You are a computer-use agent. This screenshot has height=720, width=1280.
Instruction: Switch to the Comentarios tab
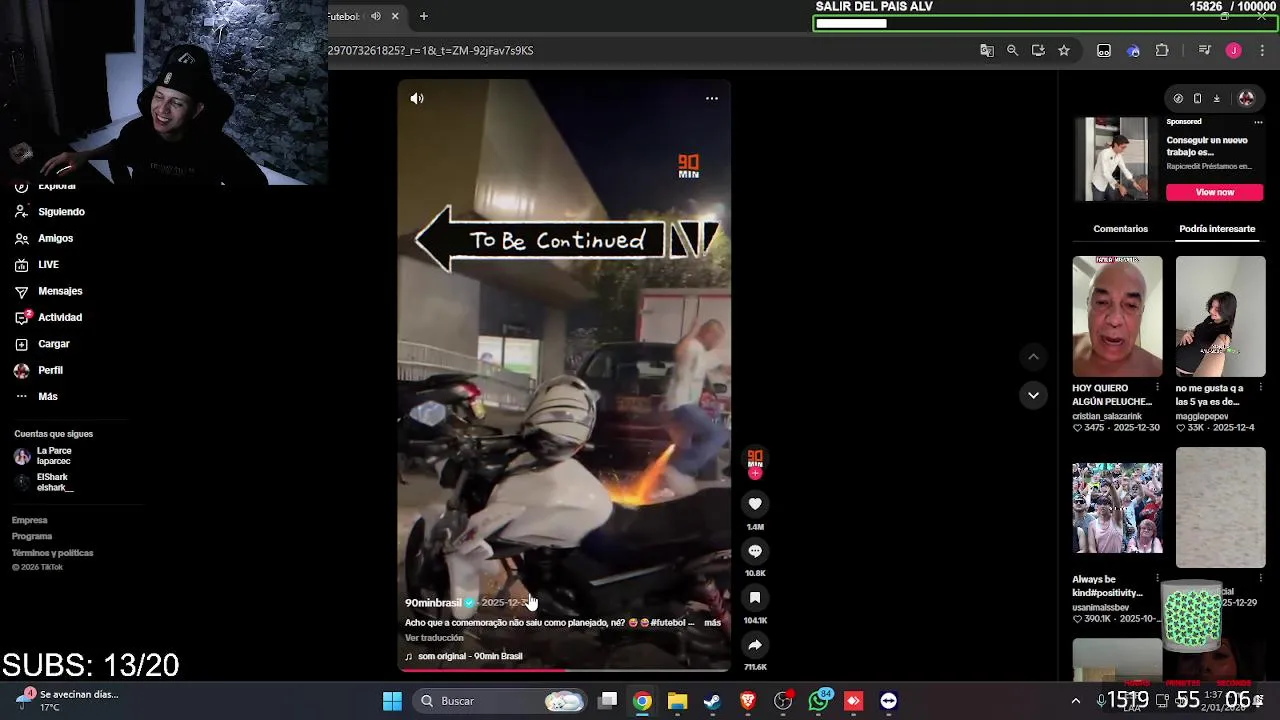click(x=1120, y=229)
